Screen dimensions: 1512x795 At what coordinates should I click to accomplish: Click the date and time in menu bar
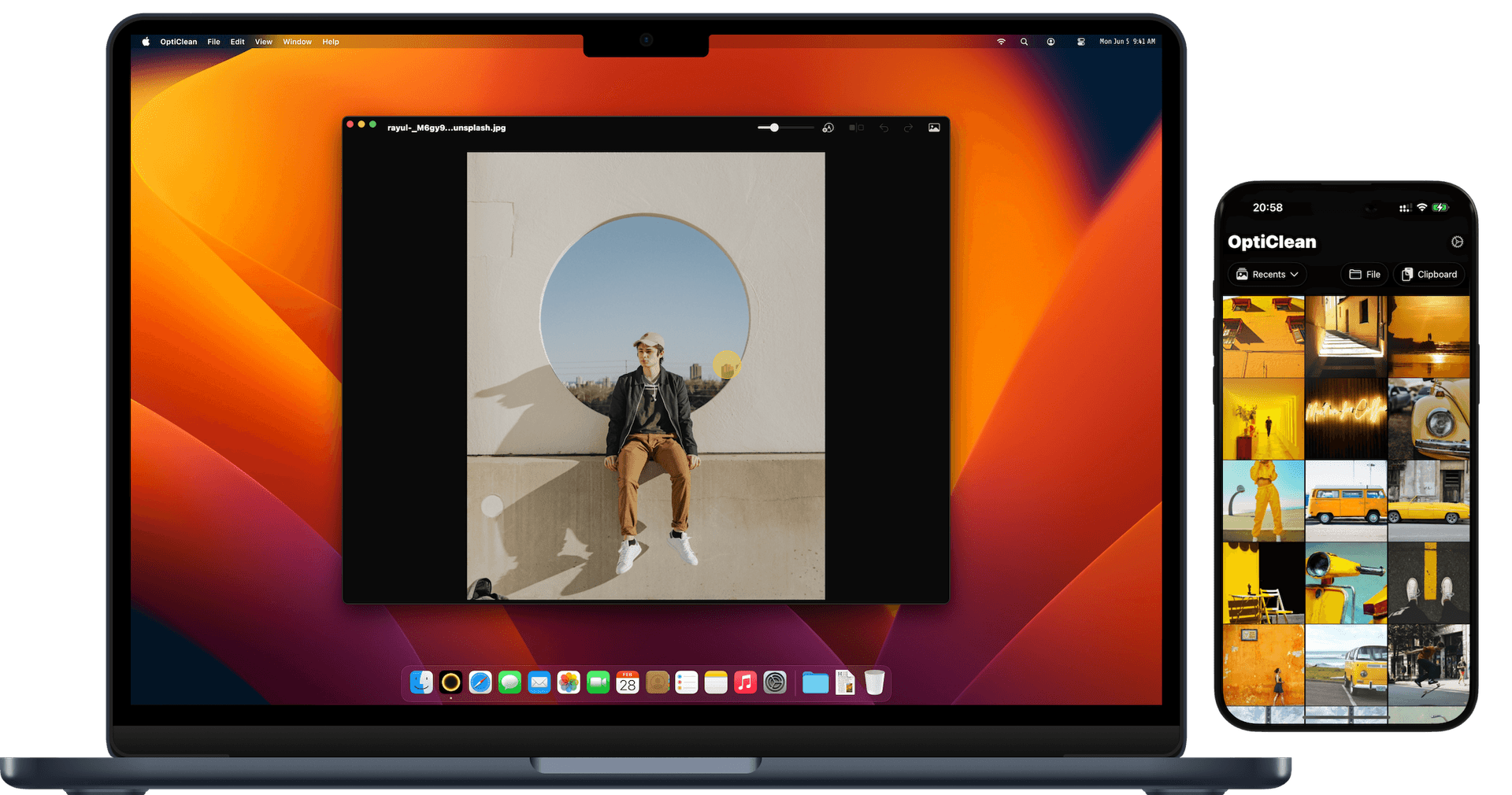click(x=1128, y=42)
